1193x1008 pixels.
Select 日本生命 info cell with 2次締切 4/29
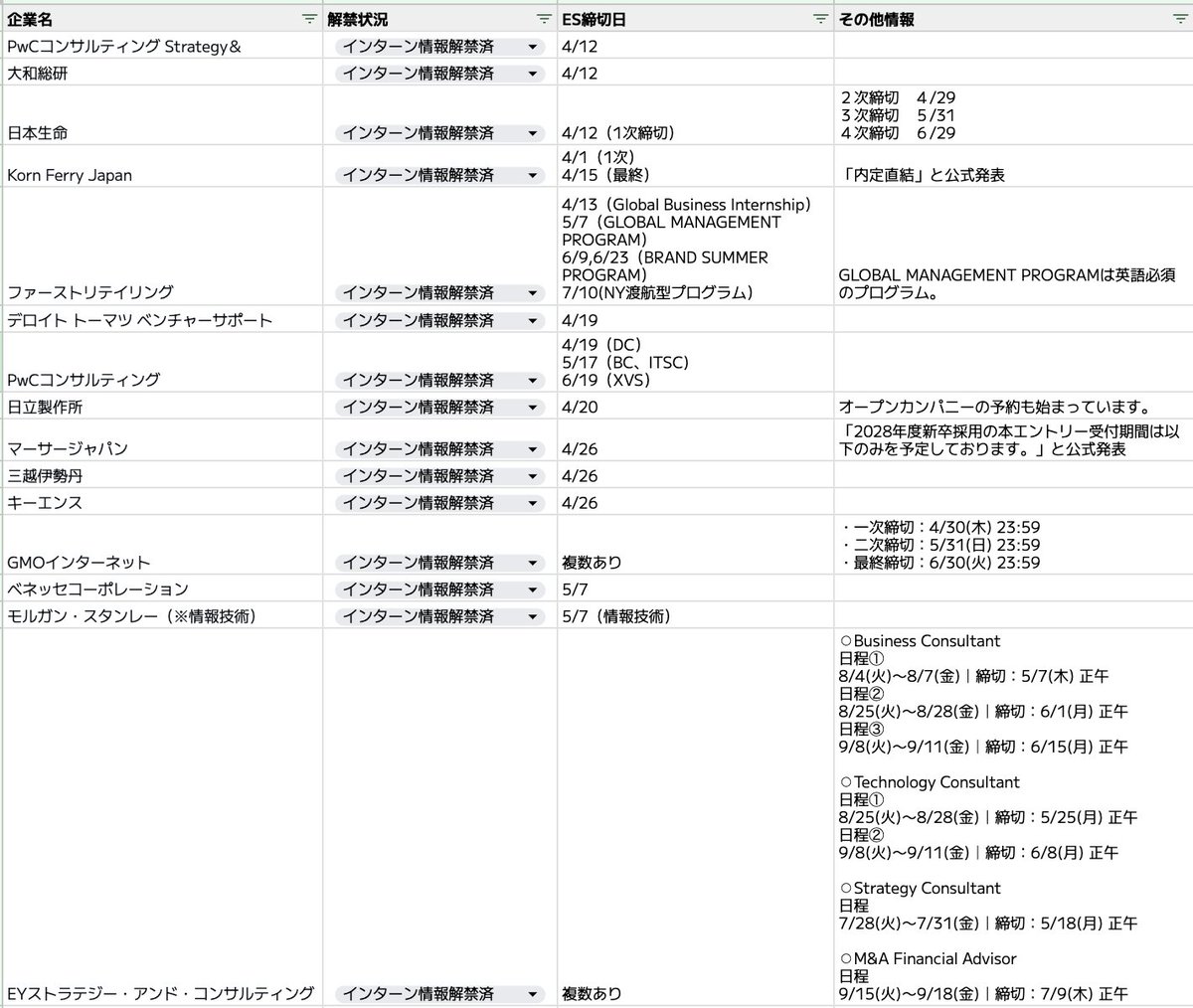point(1013,116)
